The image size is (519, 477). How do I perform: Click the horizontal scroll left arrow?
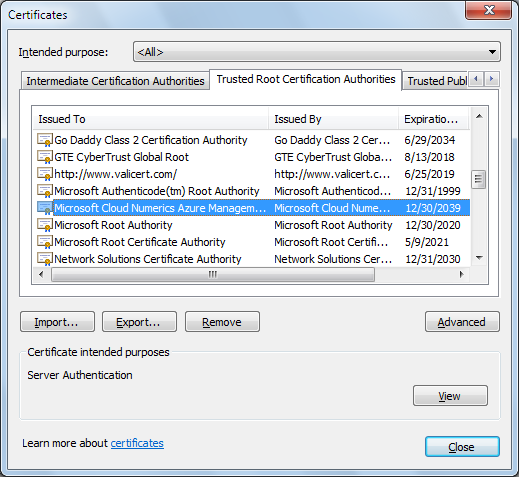click(x=41, y=274)
